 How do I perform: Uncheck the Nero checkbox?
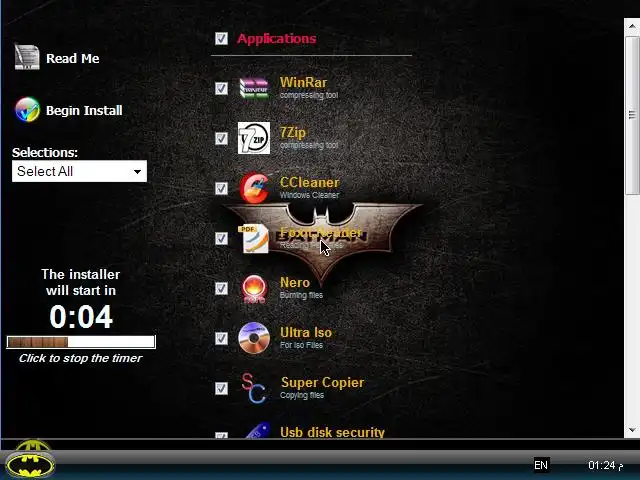tap(221, 288)
